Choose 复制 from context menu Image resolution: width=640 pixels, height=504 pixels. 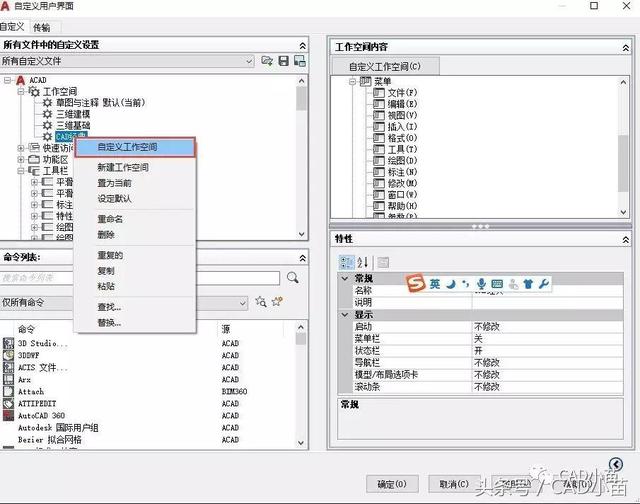point(106,271)
